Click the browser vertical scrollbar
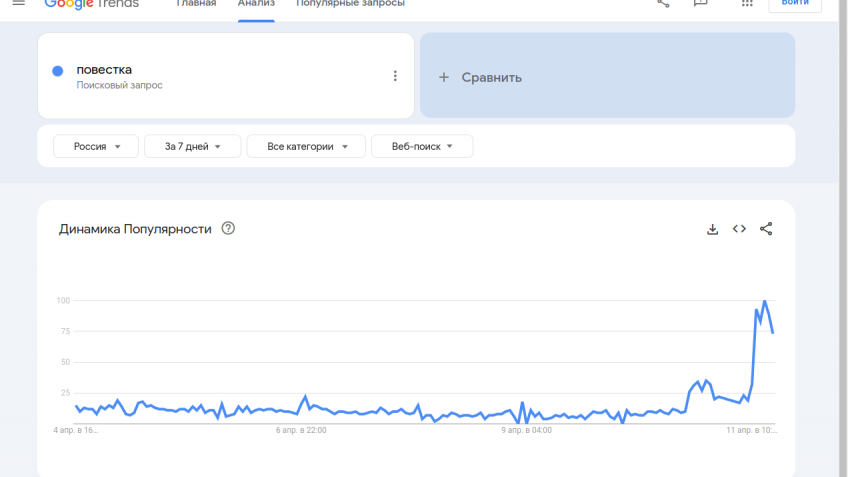Image resolution: width=848 pixels, height=477 pixels. tap(843, 238)
